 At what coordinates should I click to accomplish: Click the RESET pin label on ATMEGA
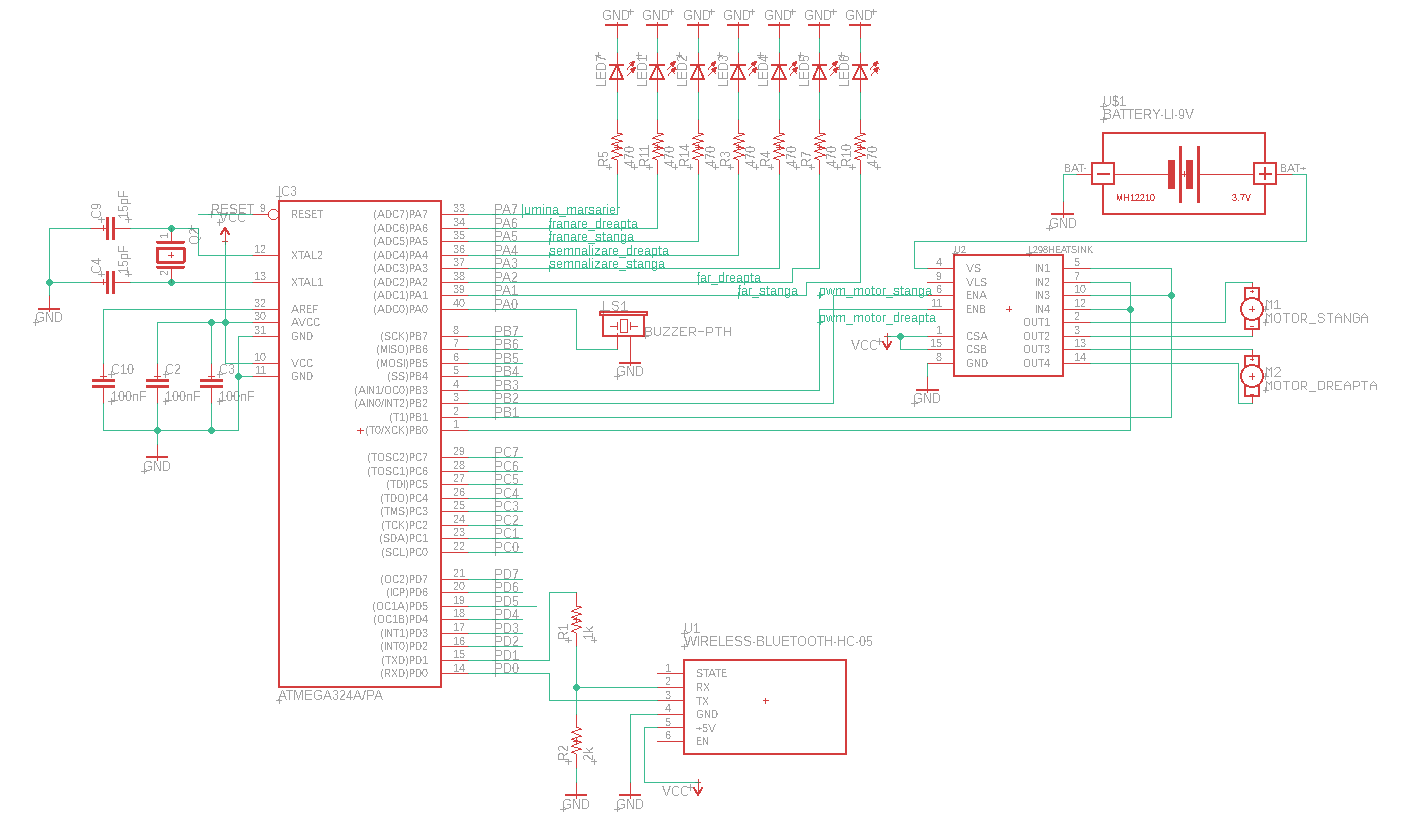point(307,214)
